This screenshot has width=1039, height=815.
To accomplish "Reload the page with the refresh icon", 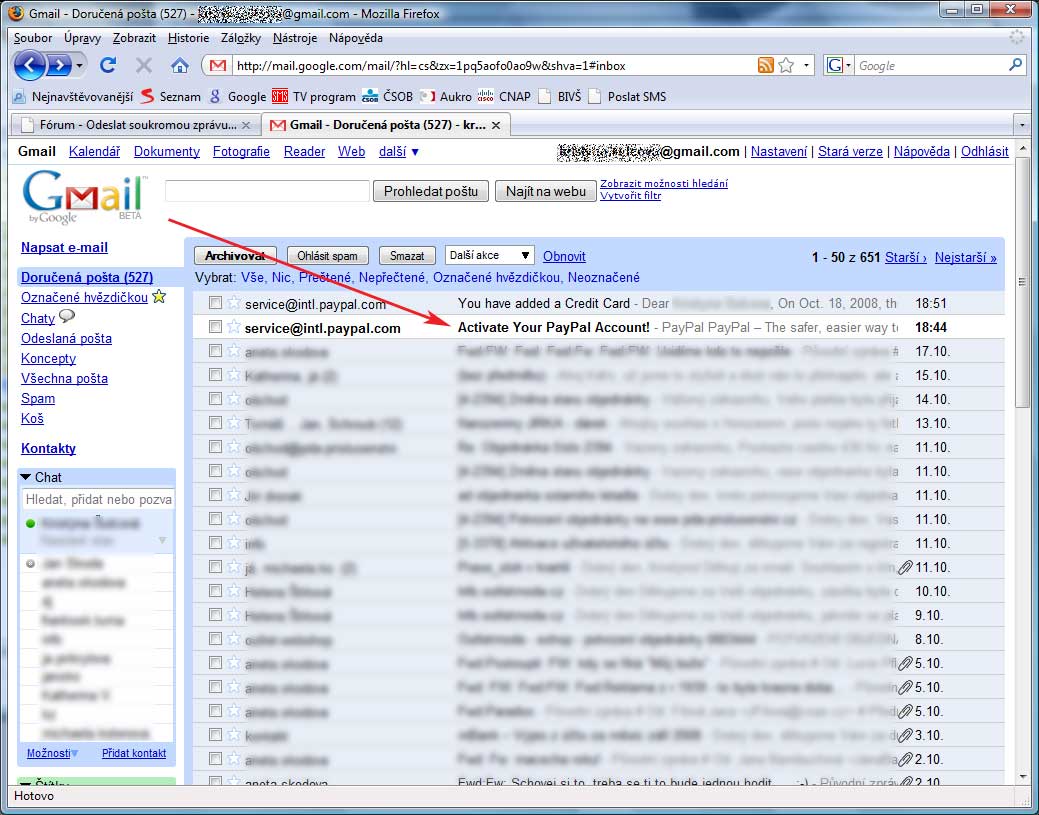I will click(x=108, y=65).
